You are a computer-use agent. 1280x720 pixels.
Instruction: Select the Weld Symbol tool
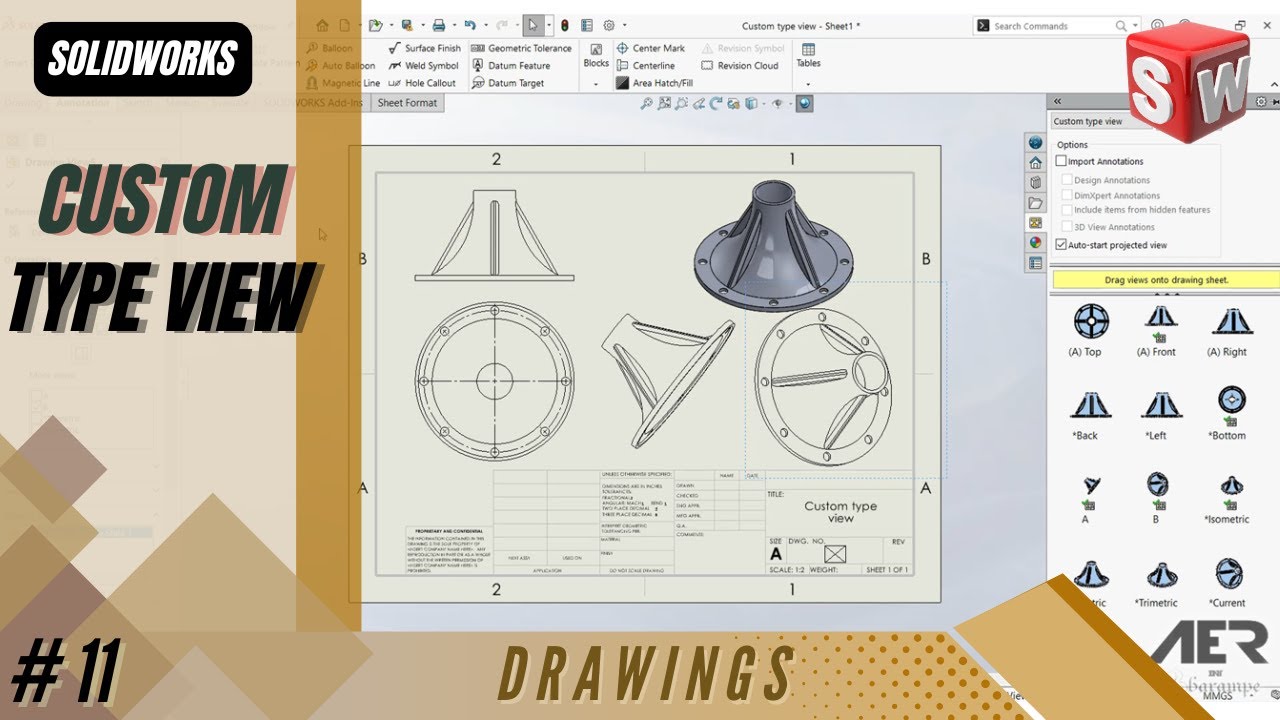point(423,66)
